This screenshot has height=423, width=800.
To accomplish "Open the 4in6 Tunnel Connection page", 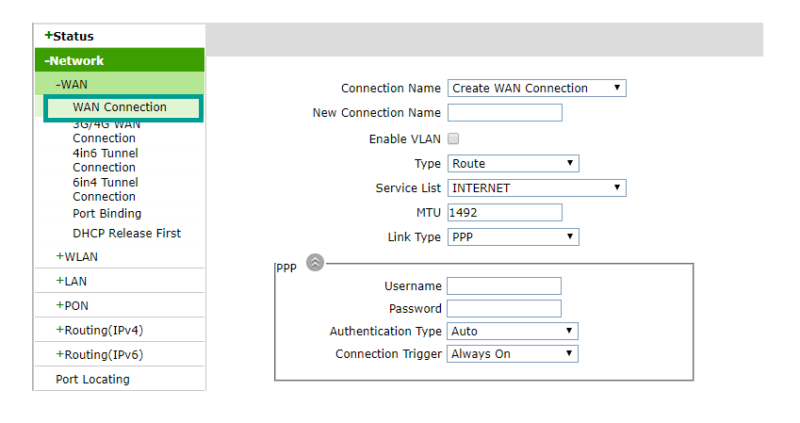I will 105,160.
